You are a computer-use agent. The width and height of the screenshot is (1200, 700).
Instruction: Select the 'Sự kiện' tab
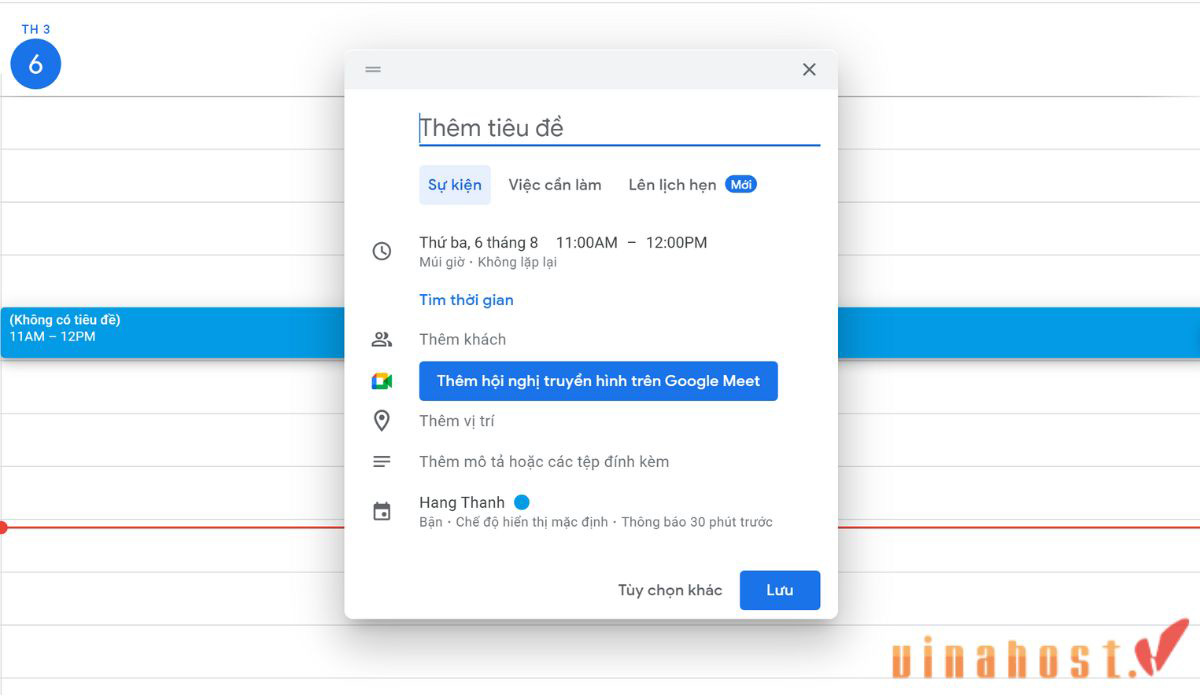pyautogui.click(x=455, y=185)
